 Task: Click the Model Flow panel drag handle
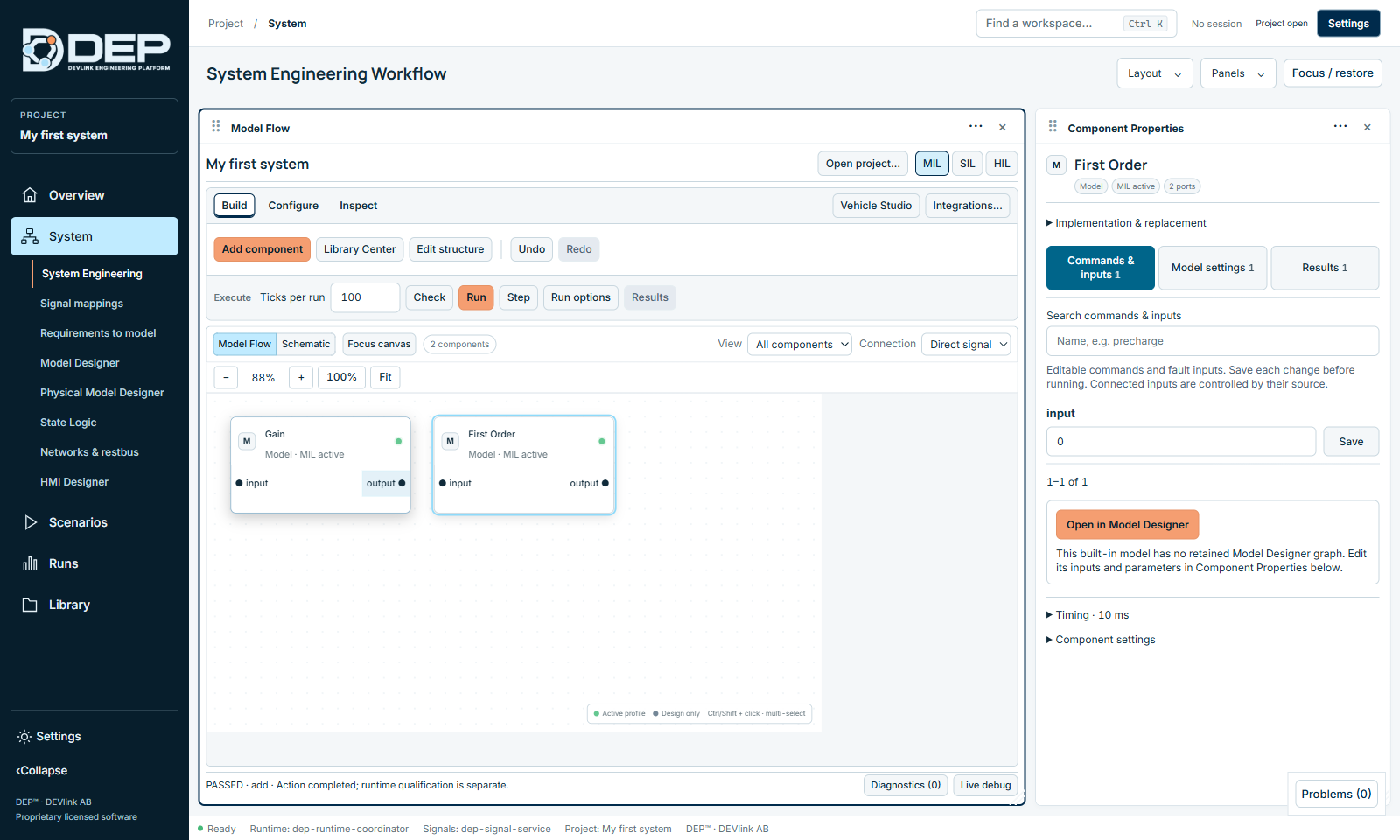click(216, 127)
